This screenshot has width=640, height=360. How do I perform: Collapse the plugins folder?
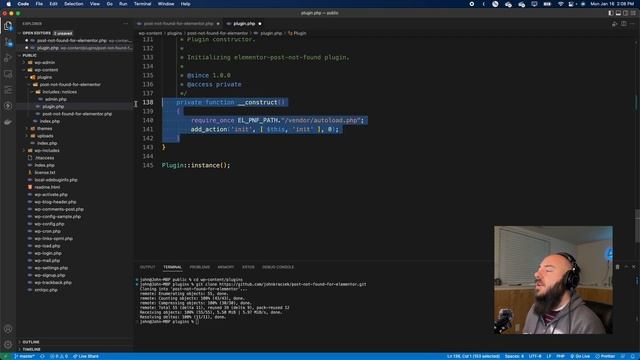tap(44, 77)
